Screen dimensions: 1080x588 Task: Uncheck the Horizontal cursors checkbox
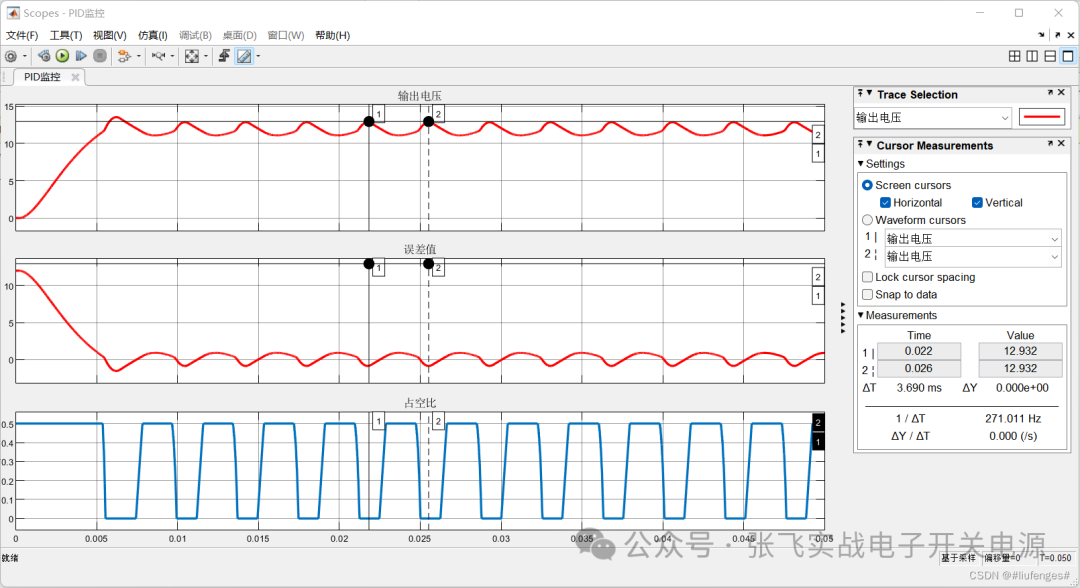coord(885,202)
